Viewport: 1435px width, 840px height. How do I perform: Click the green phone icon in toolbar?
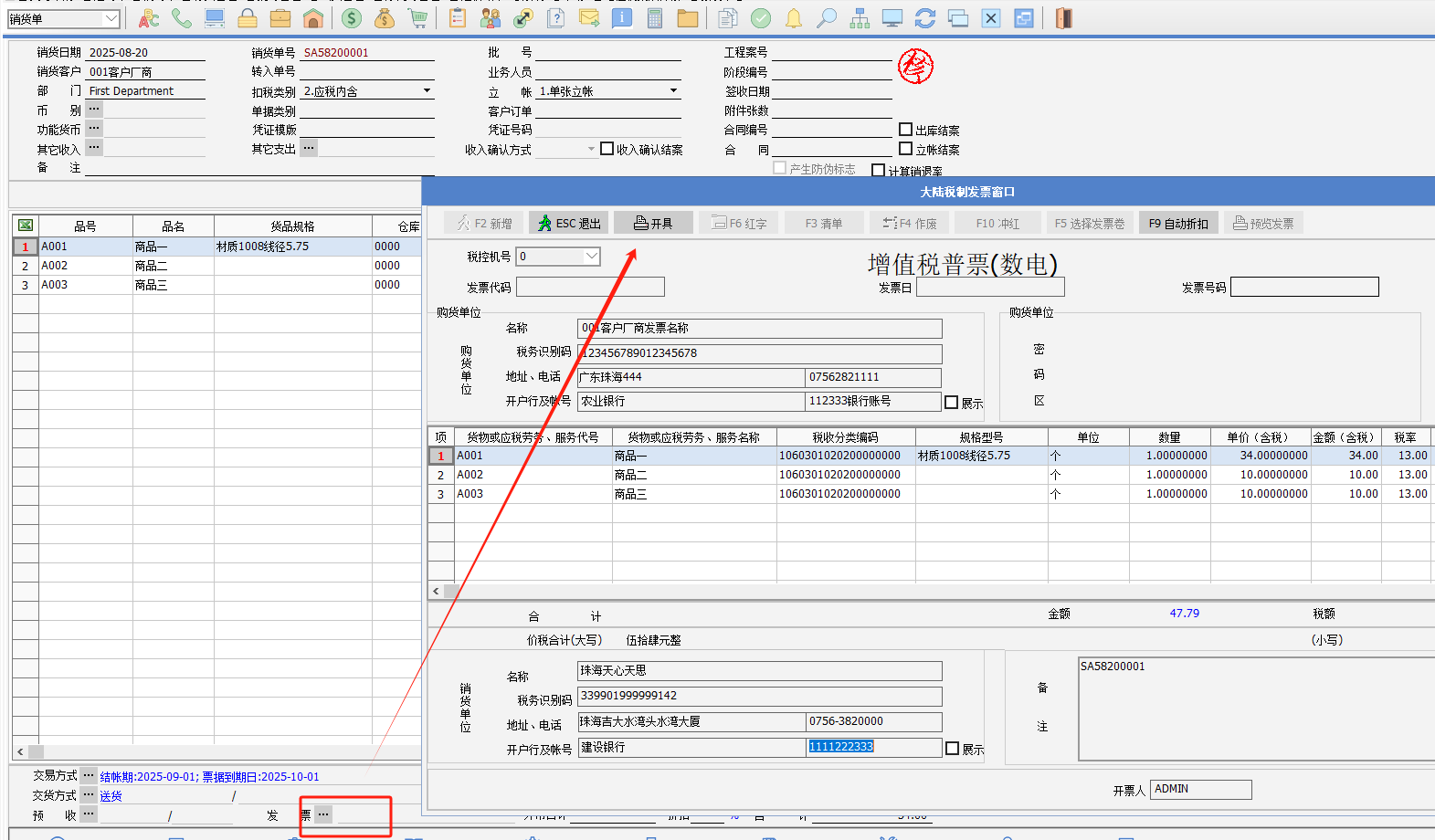(182, 18)
